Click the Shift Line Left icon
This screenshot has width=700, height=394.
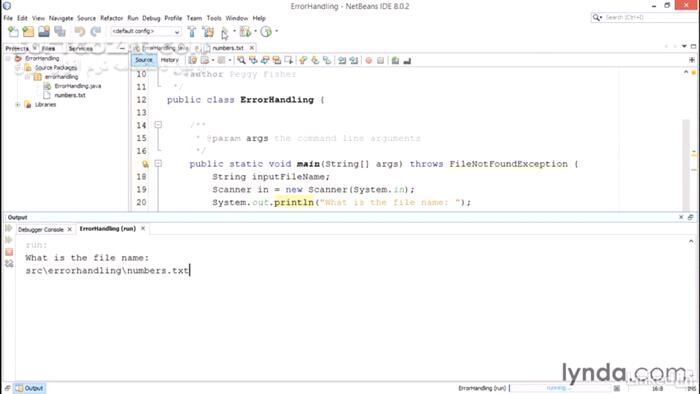pos(342,60)
